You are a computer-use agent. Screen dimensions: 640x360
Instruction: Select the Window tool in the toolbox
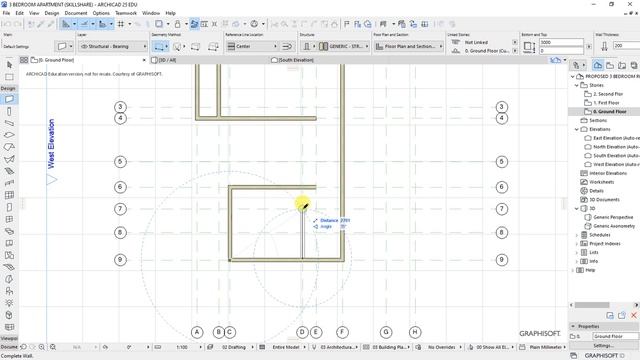(9, 219)
